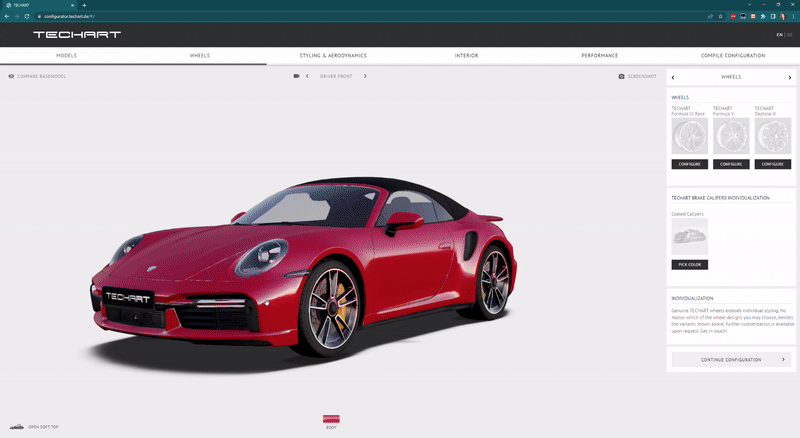
Task: Open the Interior tab
Action: (x=466, y=56)
